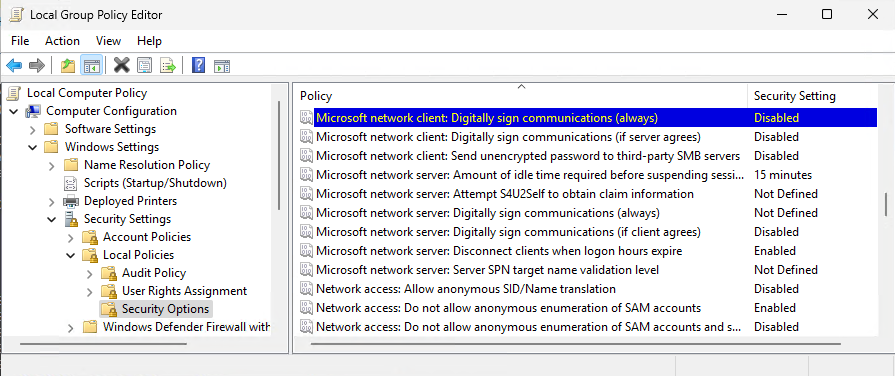Click the Security Settings shield icon
The width and height of the screenshot is (895, 376).
[x=71, y=219]
